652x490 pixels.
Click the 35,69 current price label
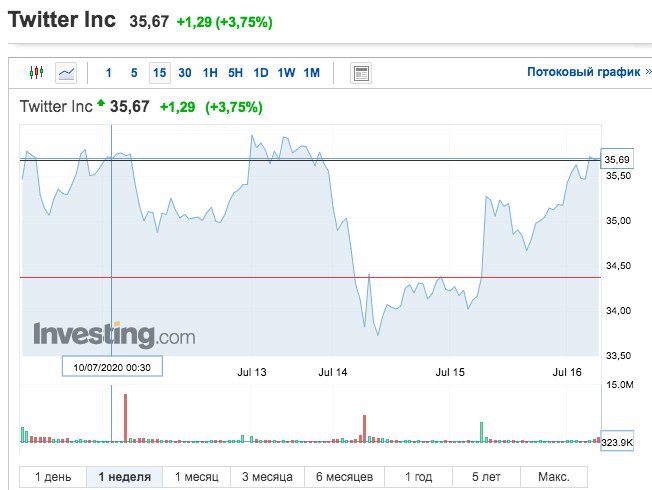(x=618, y=160)
